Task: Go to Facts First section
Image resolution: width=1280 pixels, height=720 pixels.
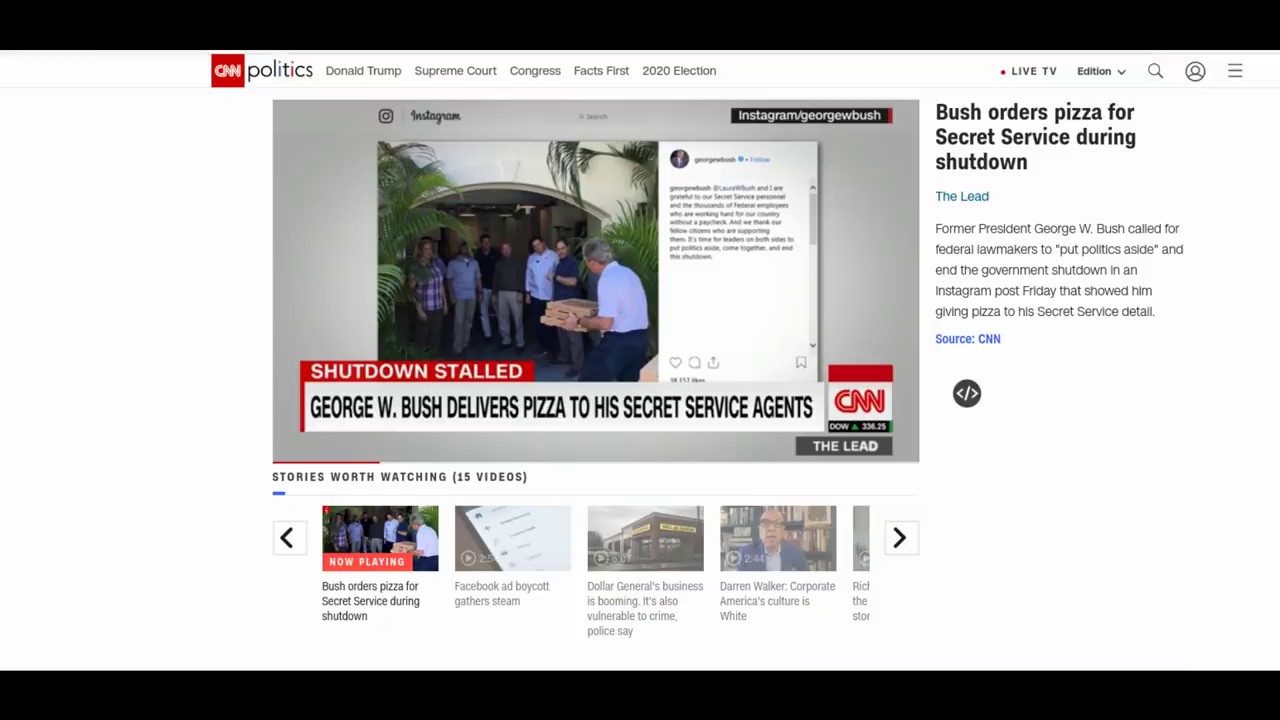Action: click(601, 71)
